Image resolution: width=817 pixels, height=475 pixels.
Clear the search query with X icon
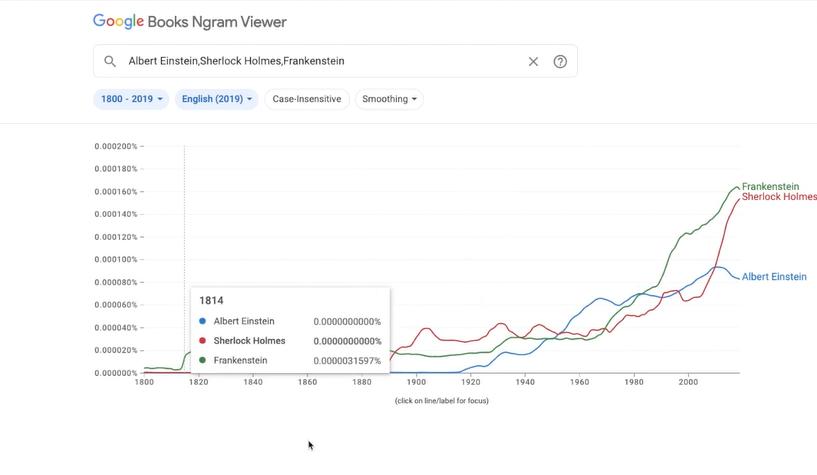533,61
